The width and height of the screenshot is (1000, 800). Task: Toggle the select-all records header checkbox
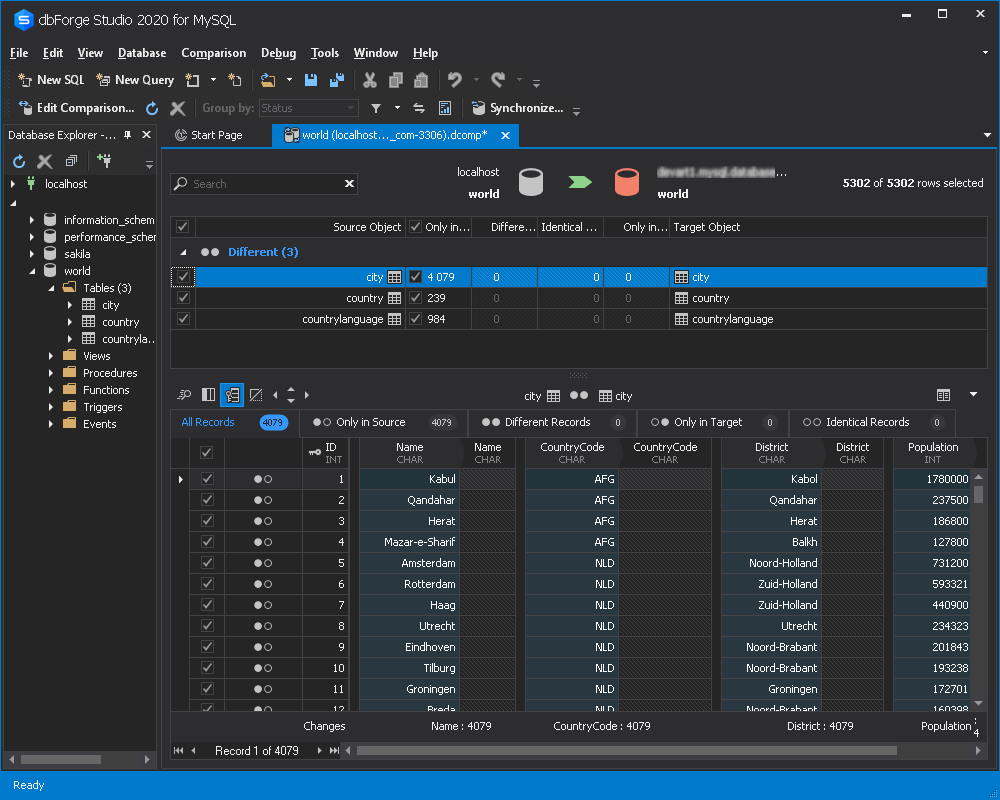pyautogui.click(x=206, y=453)
